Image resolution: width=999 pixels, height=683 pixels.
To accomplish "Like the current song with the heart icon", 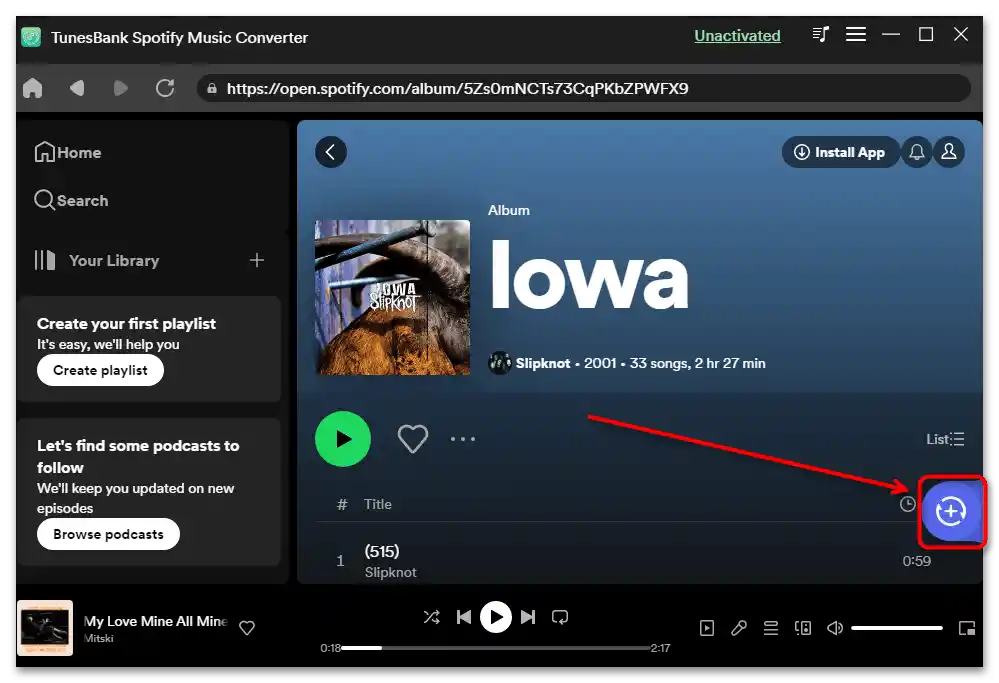I will pyautogui.click(x=247, y=628).
